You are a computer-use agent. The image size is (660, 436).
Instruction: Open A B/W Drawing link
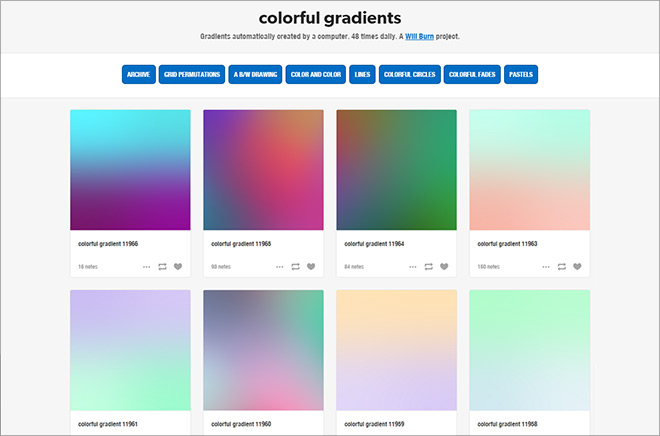tap(255, 74)
